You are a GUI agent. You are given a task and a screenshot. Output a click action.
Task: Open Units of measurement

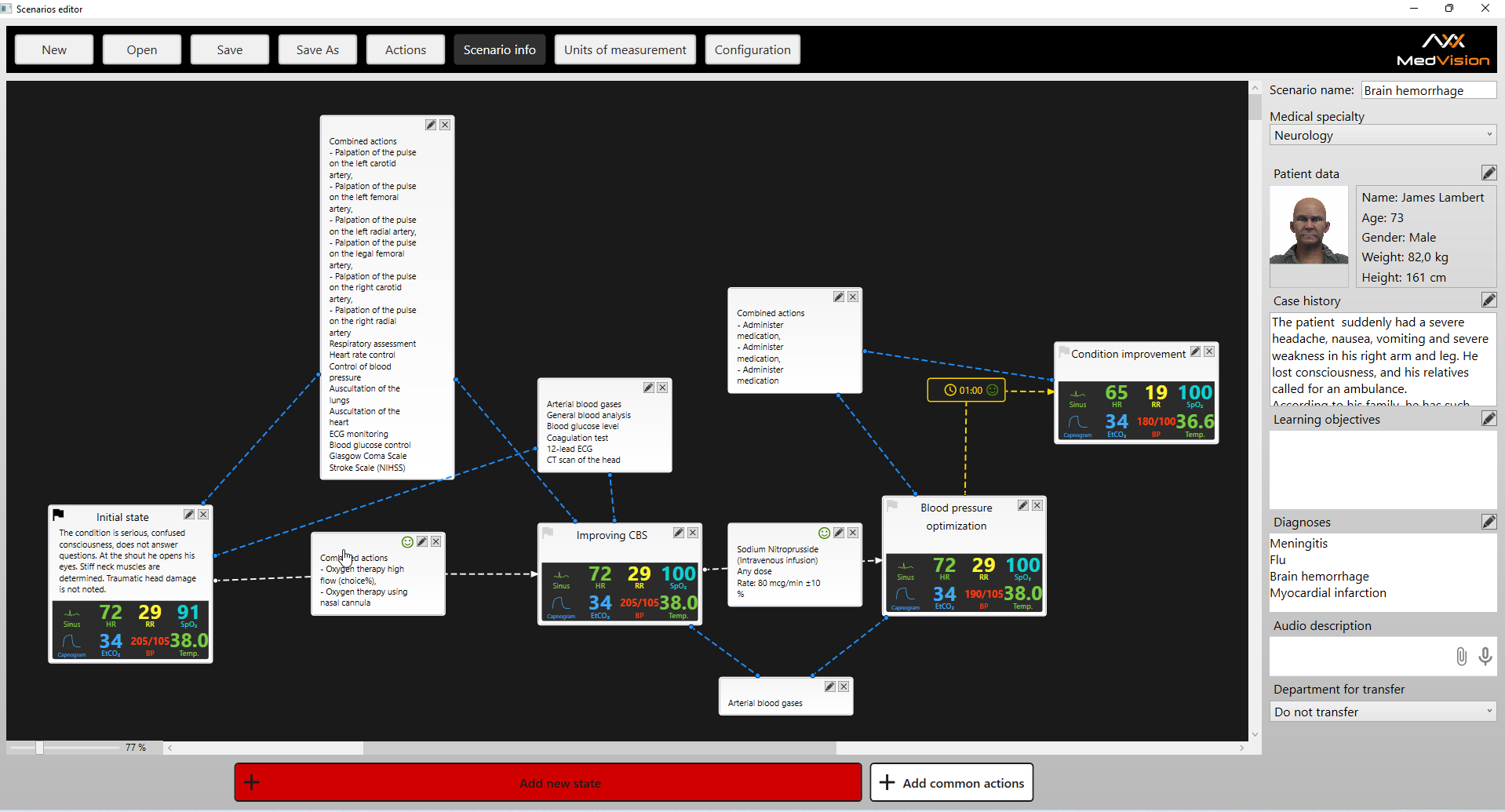[x=625, y=49]
